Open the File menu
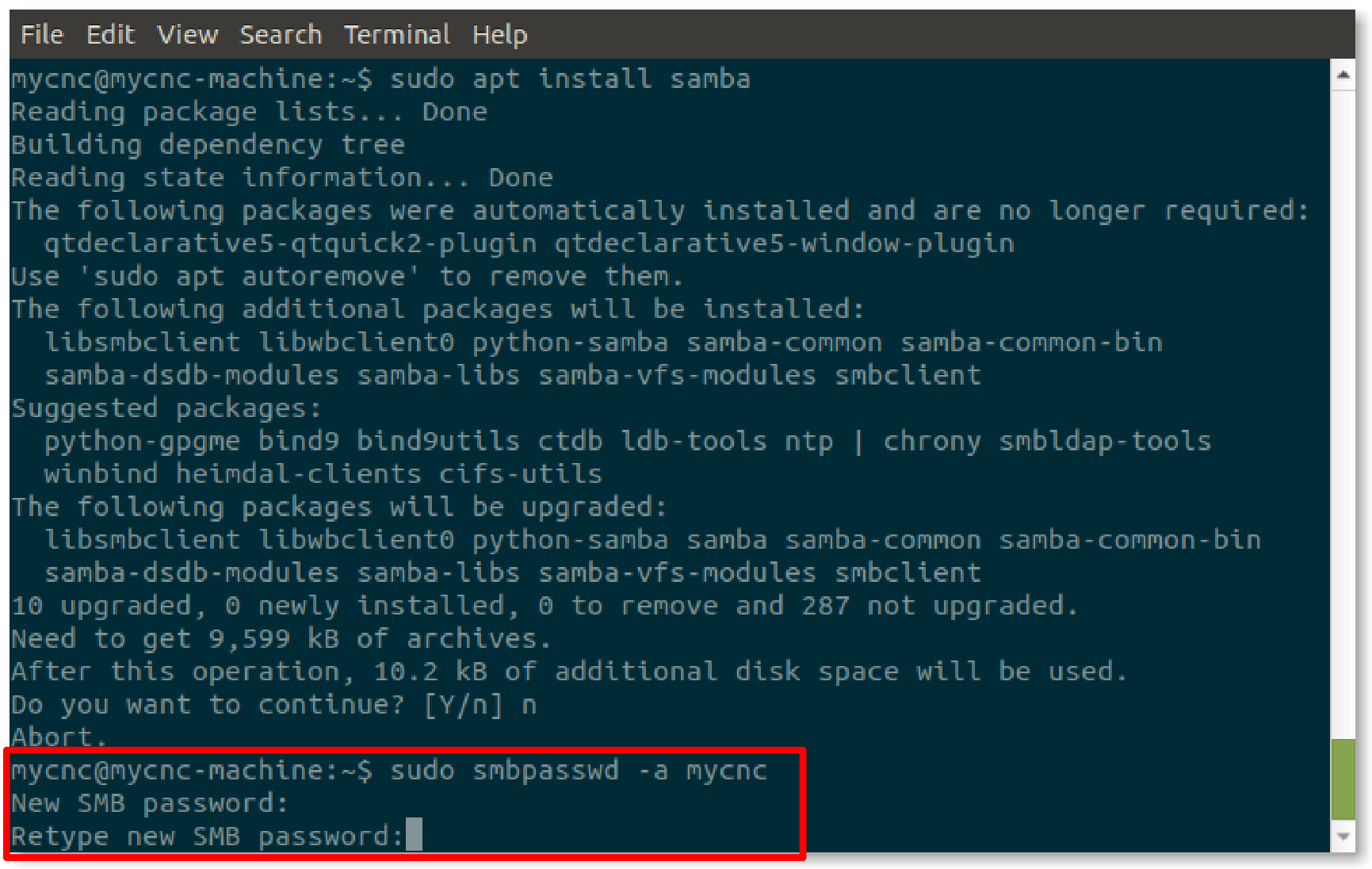This screenshot has height=869, width=1372. click(41, 35)
